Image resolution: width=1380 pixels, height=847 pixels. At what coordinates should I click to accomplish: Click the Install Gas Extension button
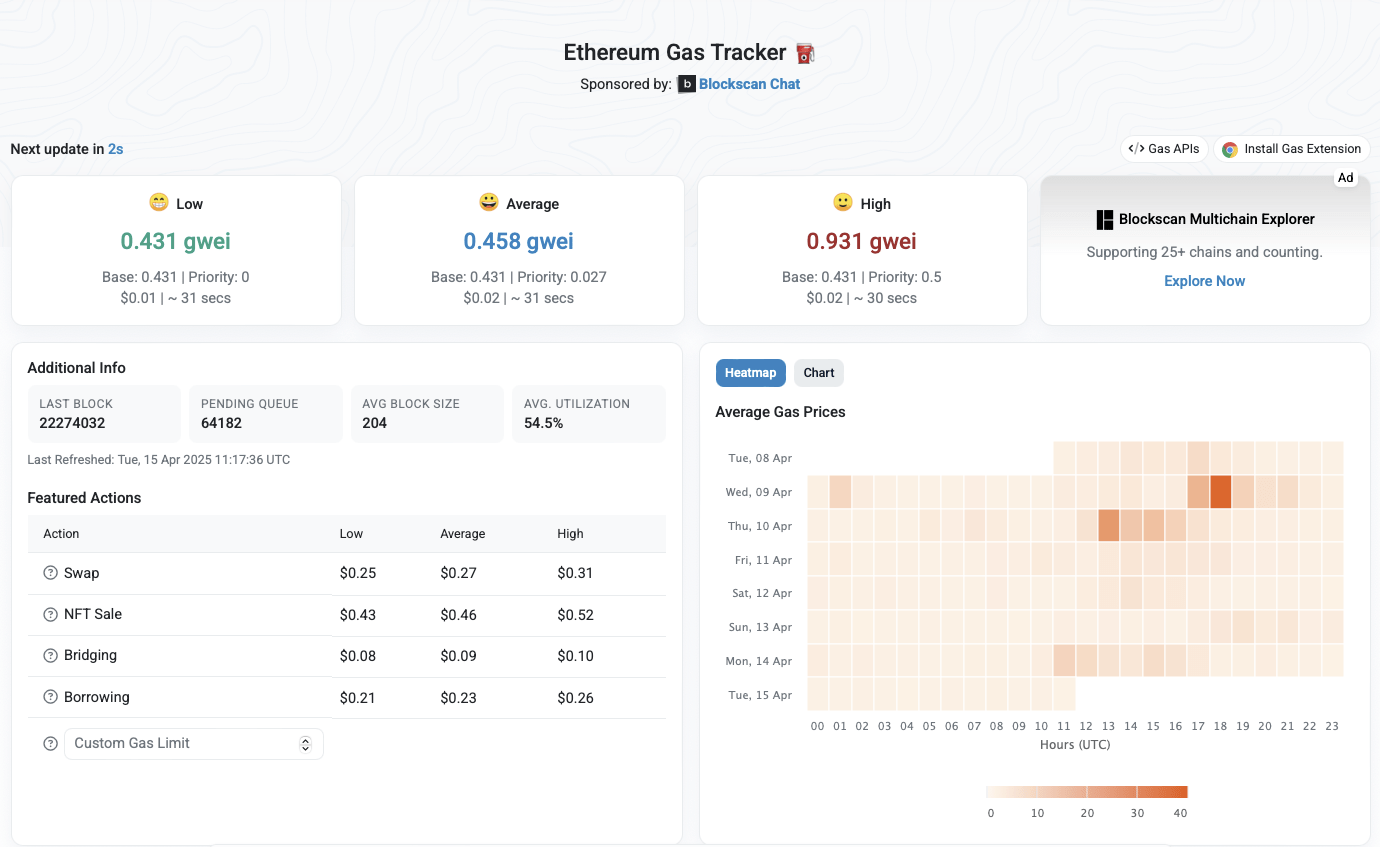click(1291, 149)
